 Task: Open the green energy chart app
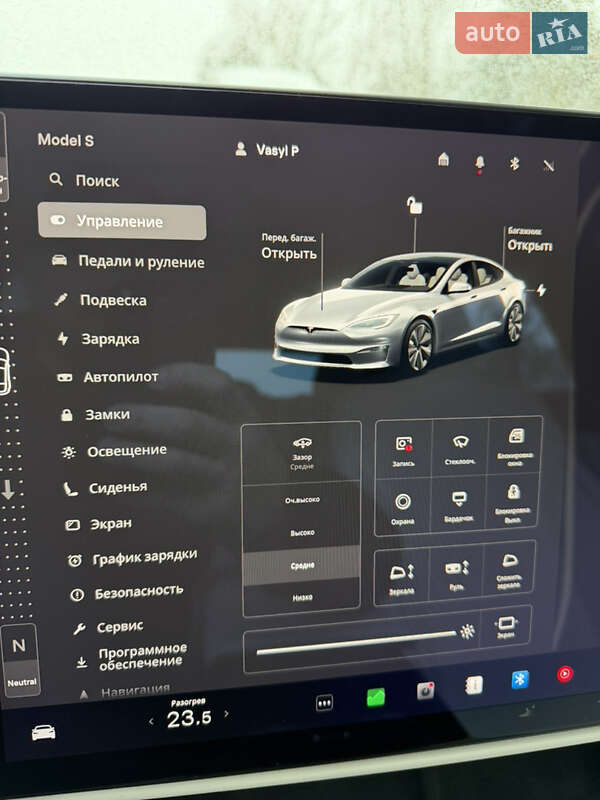376,697
